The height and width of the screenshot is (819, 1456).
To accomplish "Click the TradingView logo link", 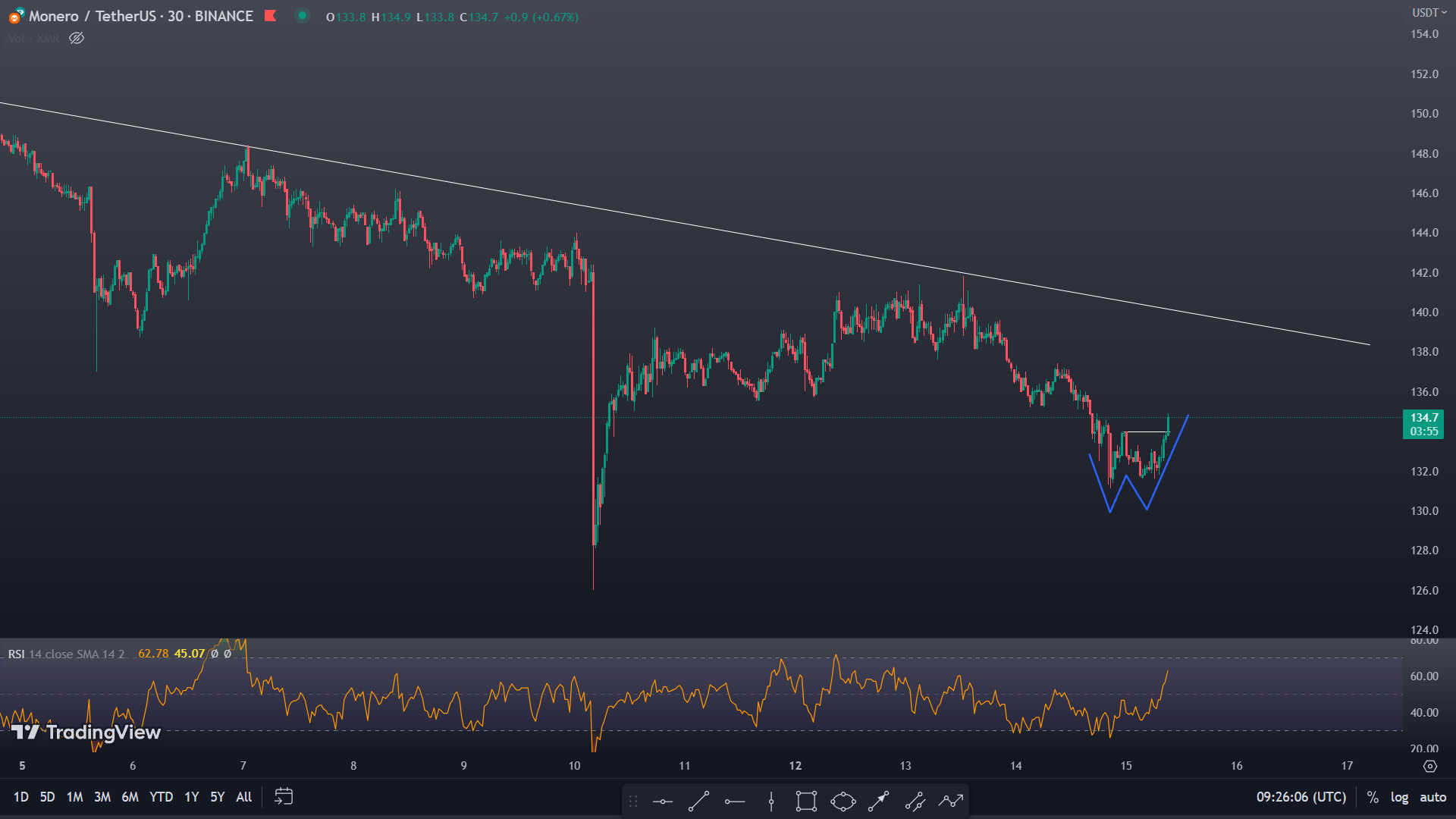I will click(86, 732).
